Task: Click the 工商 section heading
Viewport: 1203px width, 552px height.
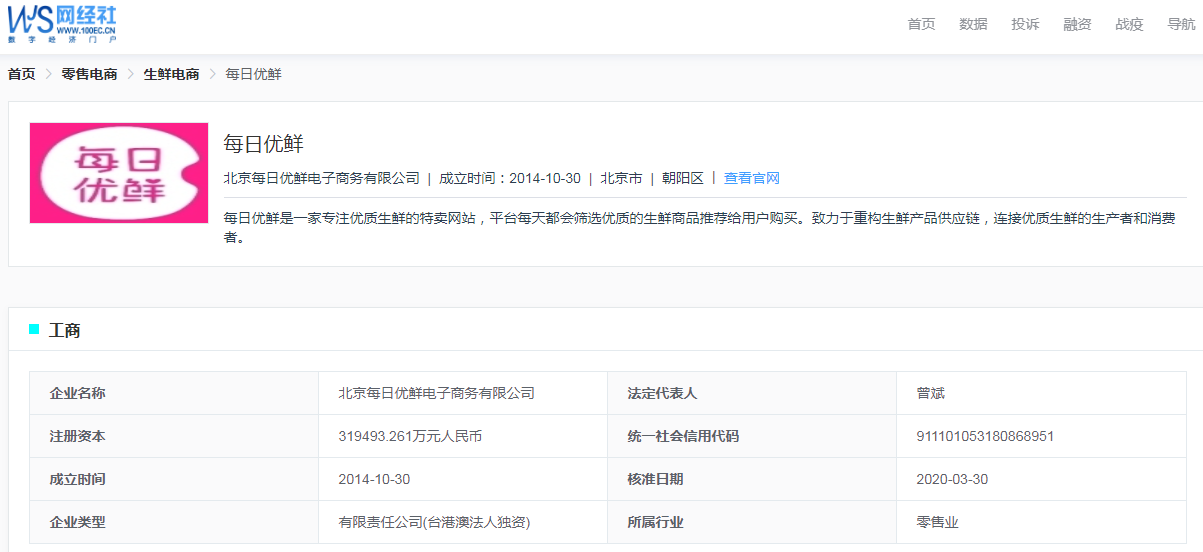Action: coord(65,330)
